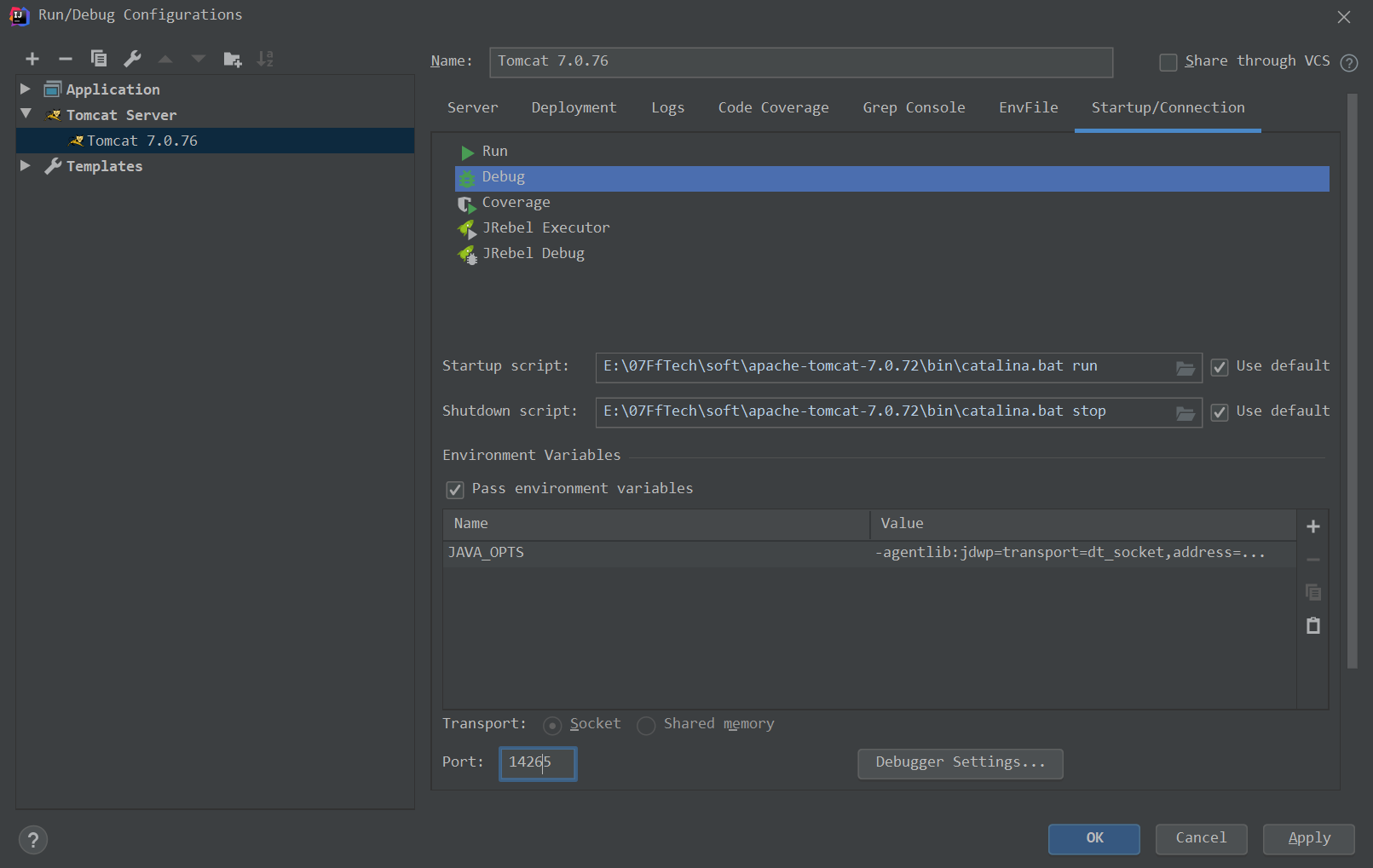Click the vertical scrollbar on right edge
1373x868 pixels.
pyautogui.click(x=1352, y=382)
